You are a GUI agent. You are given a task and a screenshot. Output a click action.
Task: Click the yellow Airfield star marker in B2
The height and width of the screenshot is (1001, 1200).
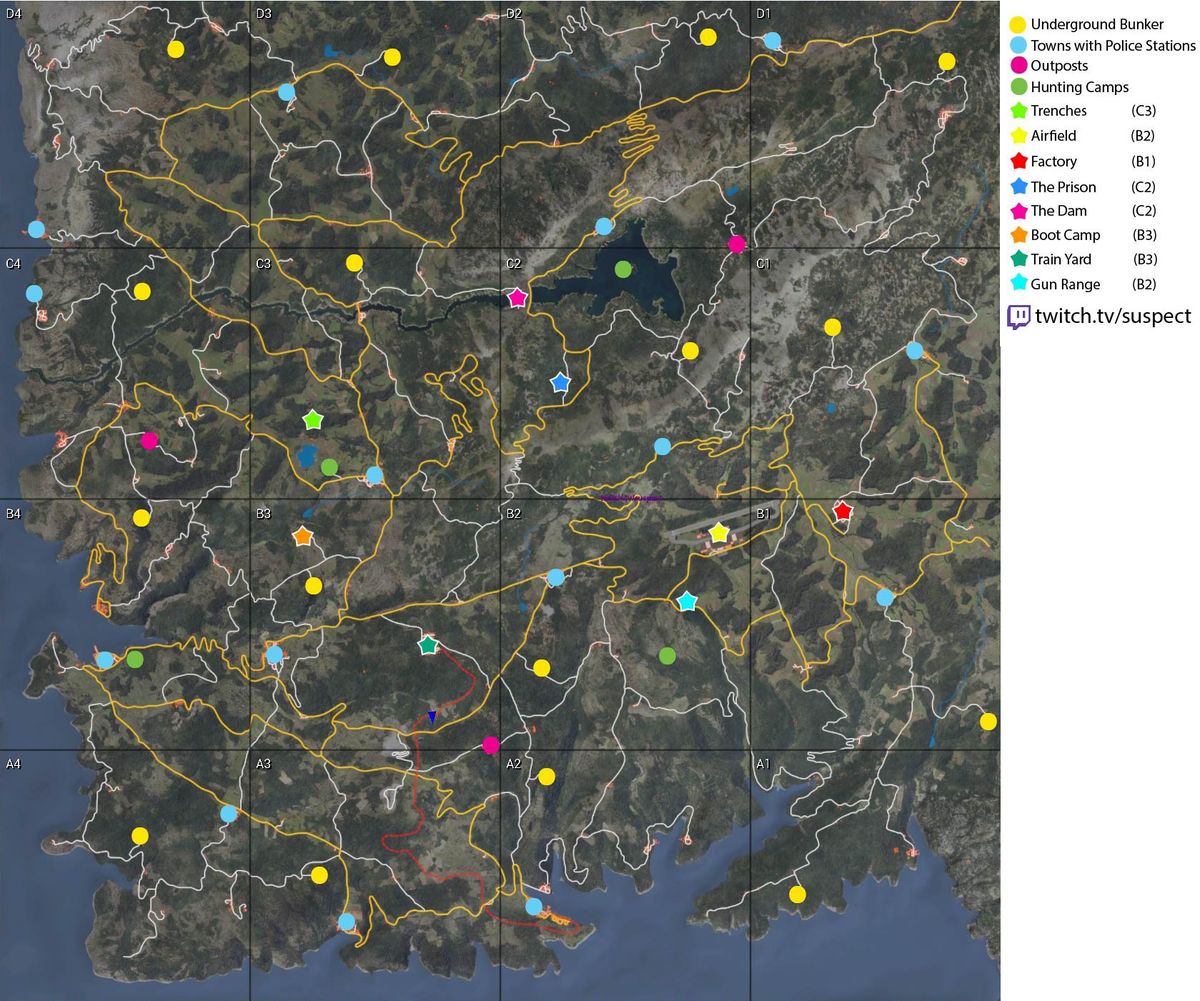point(719,533)
